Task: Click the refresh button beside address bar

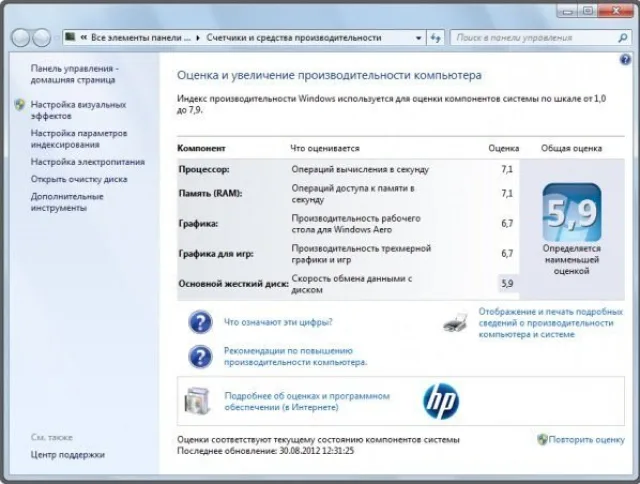Action: click(436, 38)
